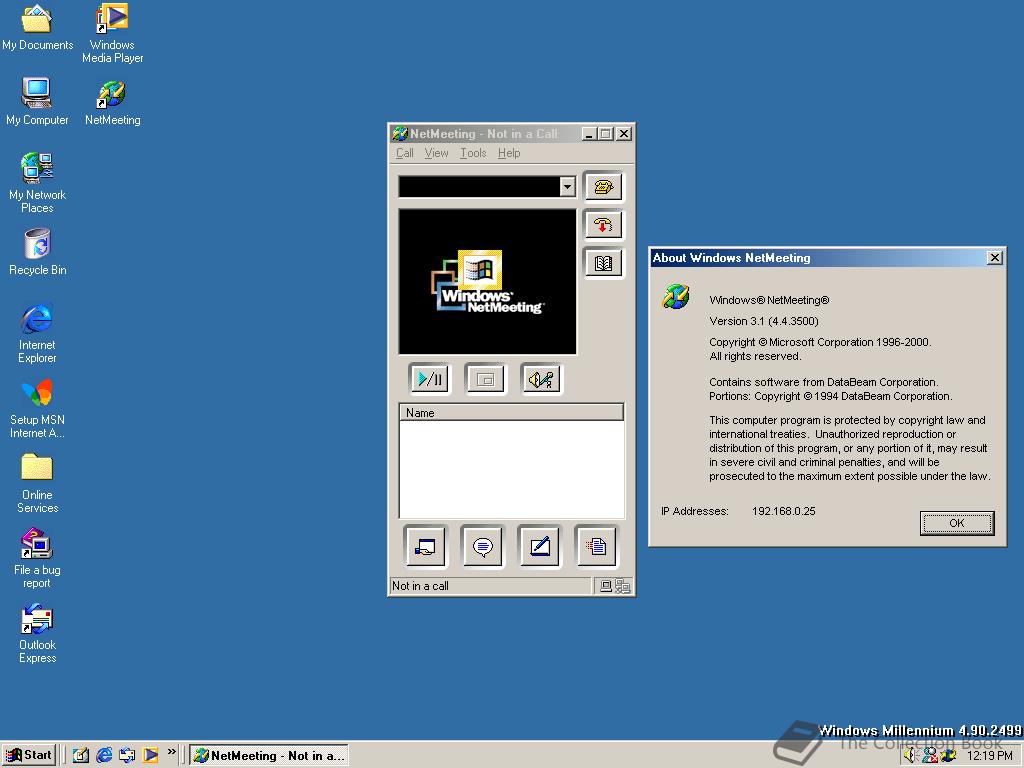Click the Not in a call status text
Image resolution: width=1024 pixels, height=768 pixels.
420,586
